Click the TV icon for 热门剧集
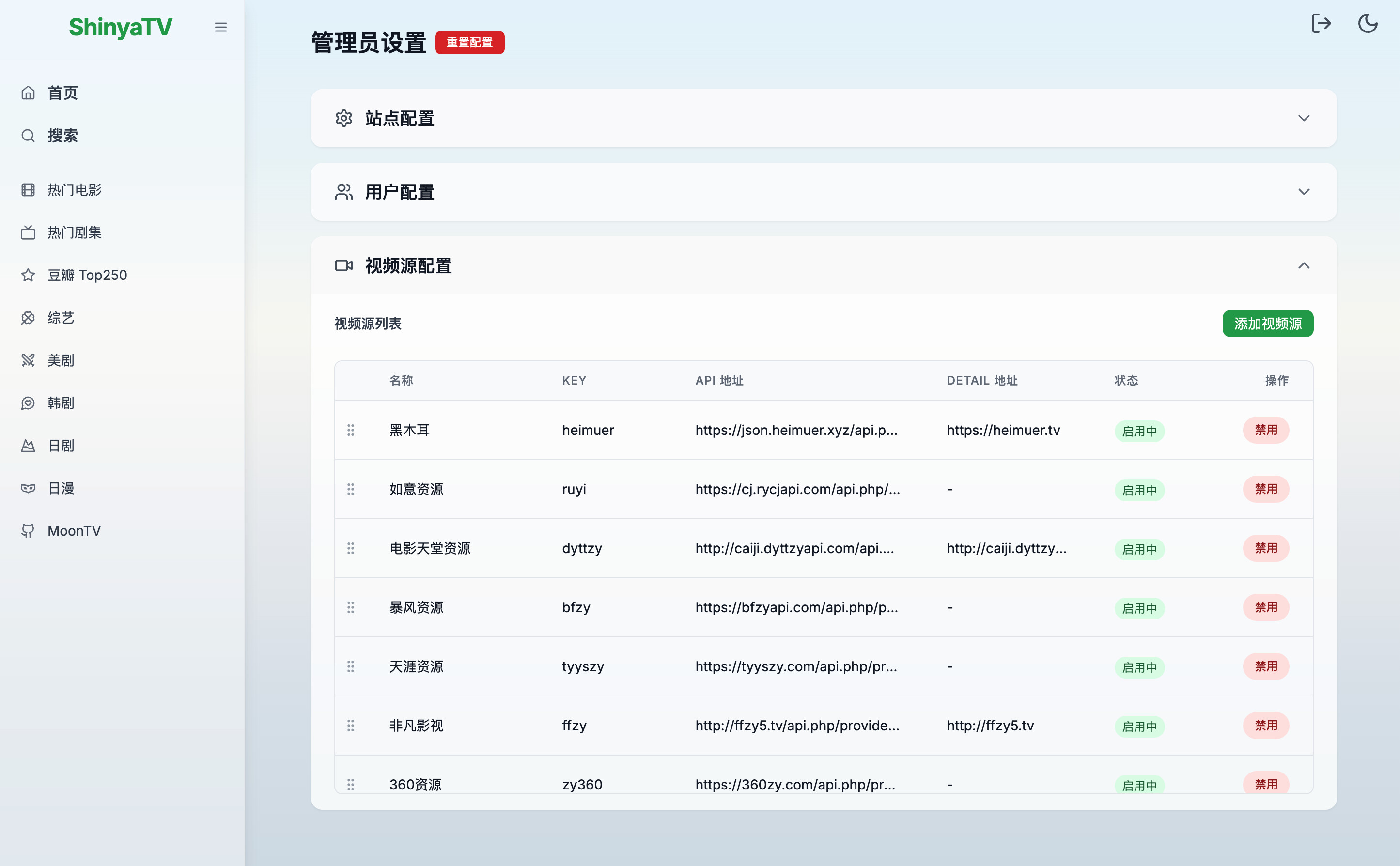1400x866 pixels. coord(28,232)
